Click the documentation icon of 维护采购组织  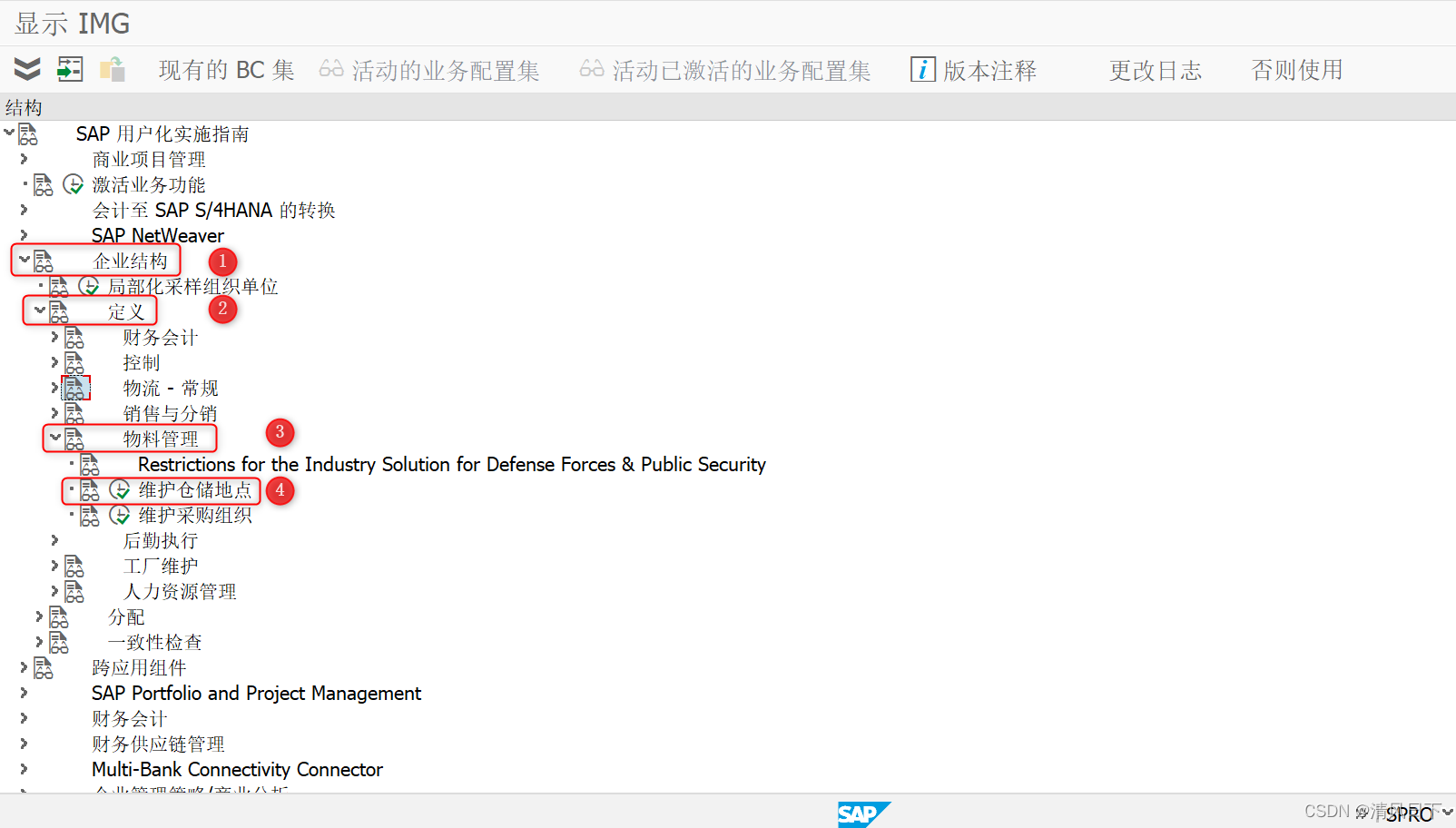pyautogui.click(x=90, y=516)
